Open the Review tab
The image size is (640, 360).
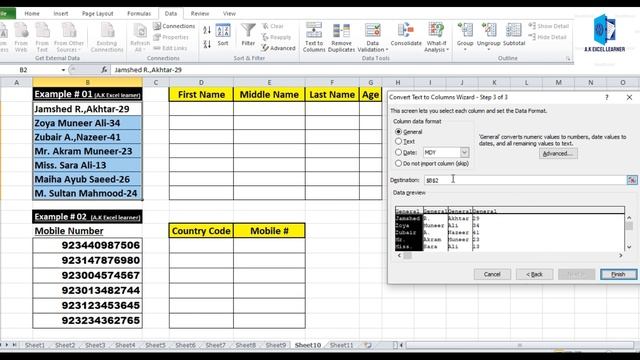[x=200, y=13]
